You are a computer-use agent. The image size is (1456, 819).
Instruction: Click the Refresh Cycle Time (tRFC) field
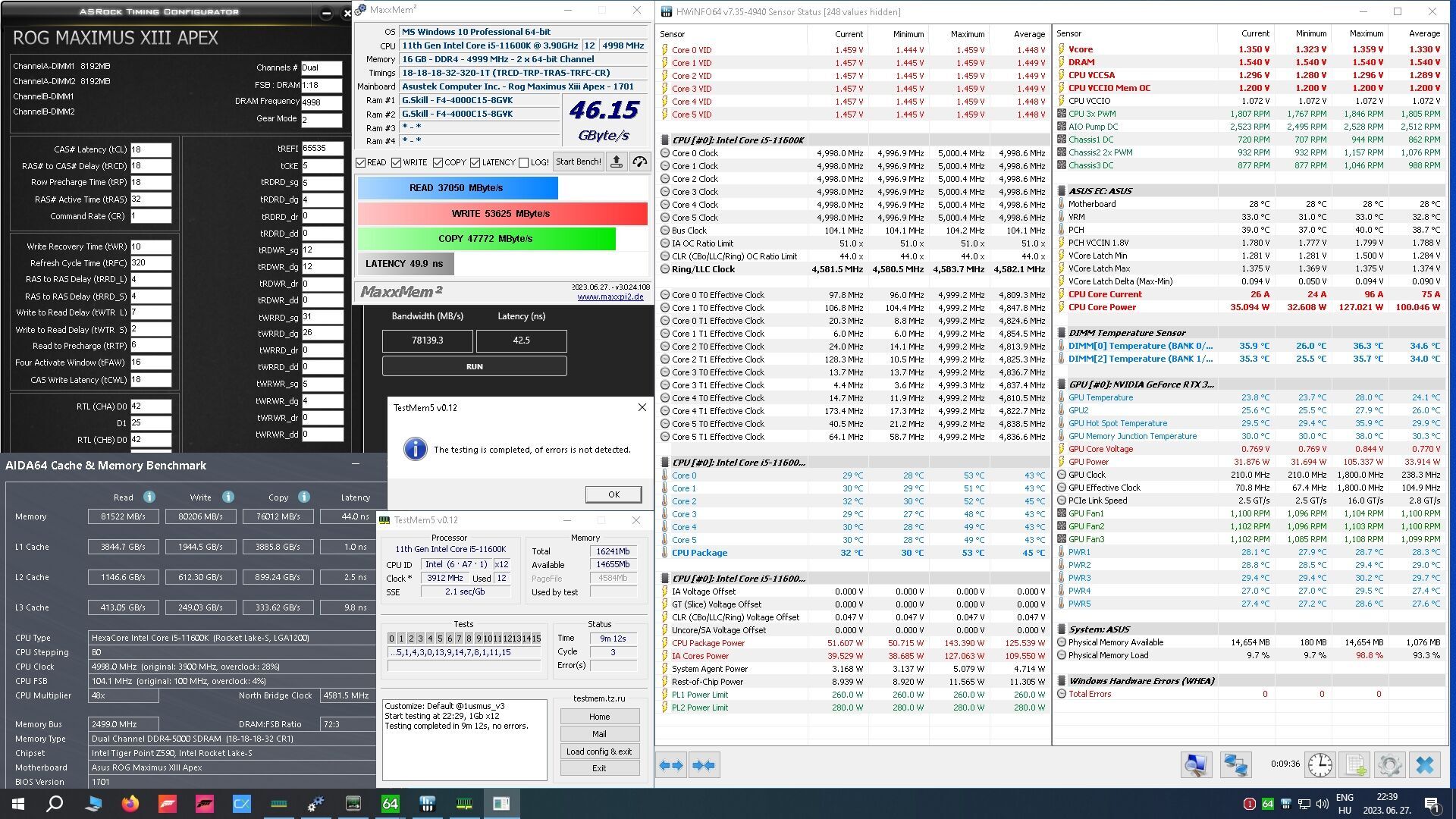click(x=150, y=263)
